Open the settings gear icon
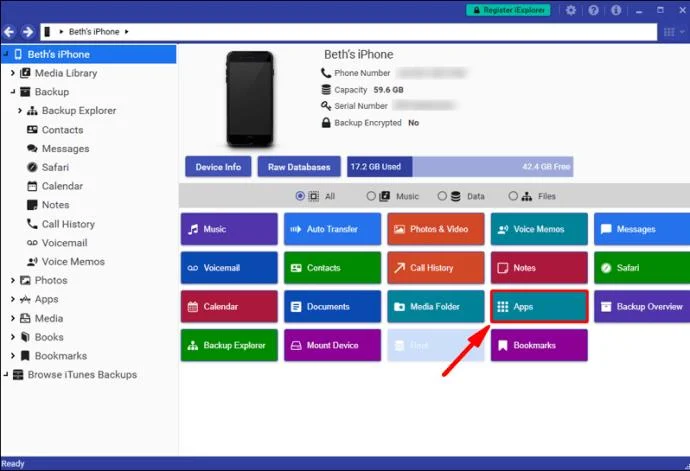The height and width of the screenshot is (471, 690). click(571, 10)
